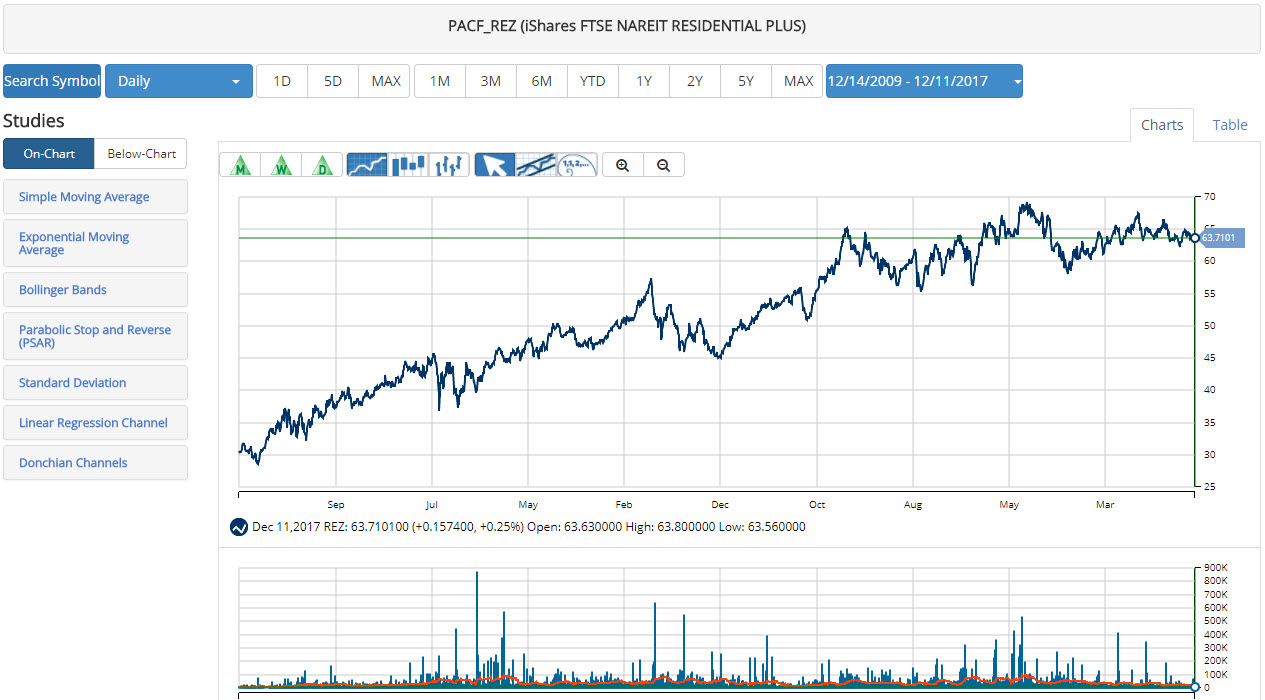This screenshot has height=700, width=1265.
Task: Open the Daily interval dropdown
Action: point(179,81)
